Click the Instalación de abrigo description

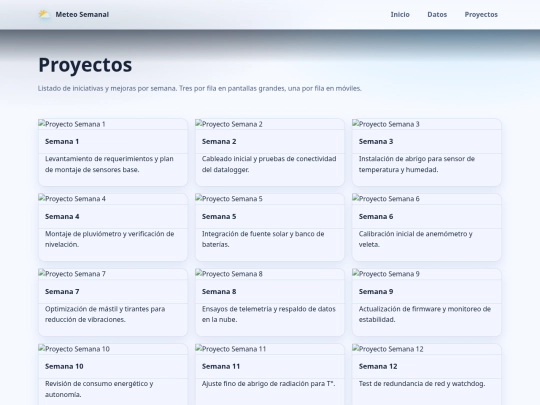[417, 164]
